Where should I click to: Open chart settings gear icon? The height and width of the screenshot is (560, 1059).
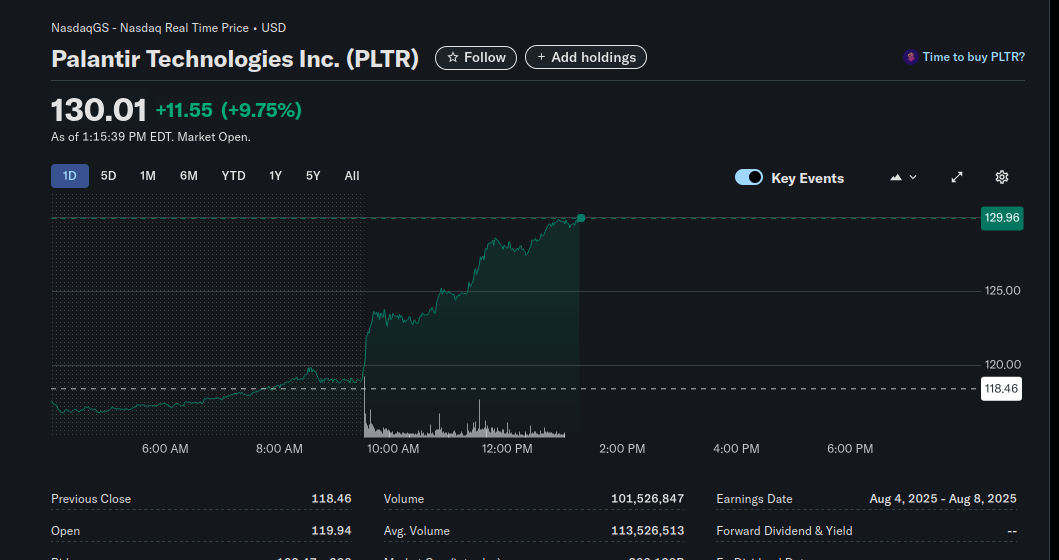1002,177
